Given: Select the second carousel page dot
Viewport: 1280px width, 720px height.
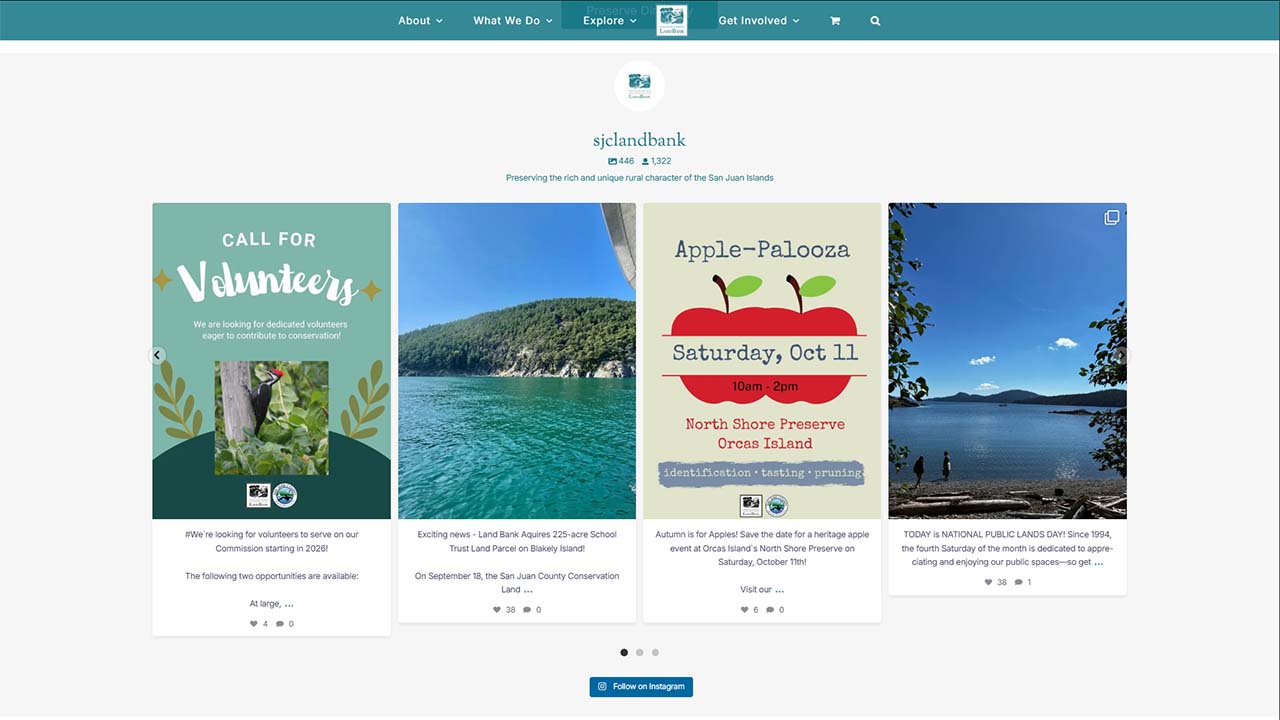Looking at the screenshot, I should 640,652.
